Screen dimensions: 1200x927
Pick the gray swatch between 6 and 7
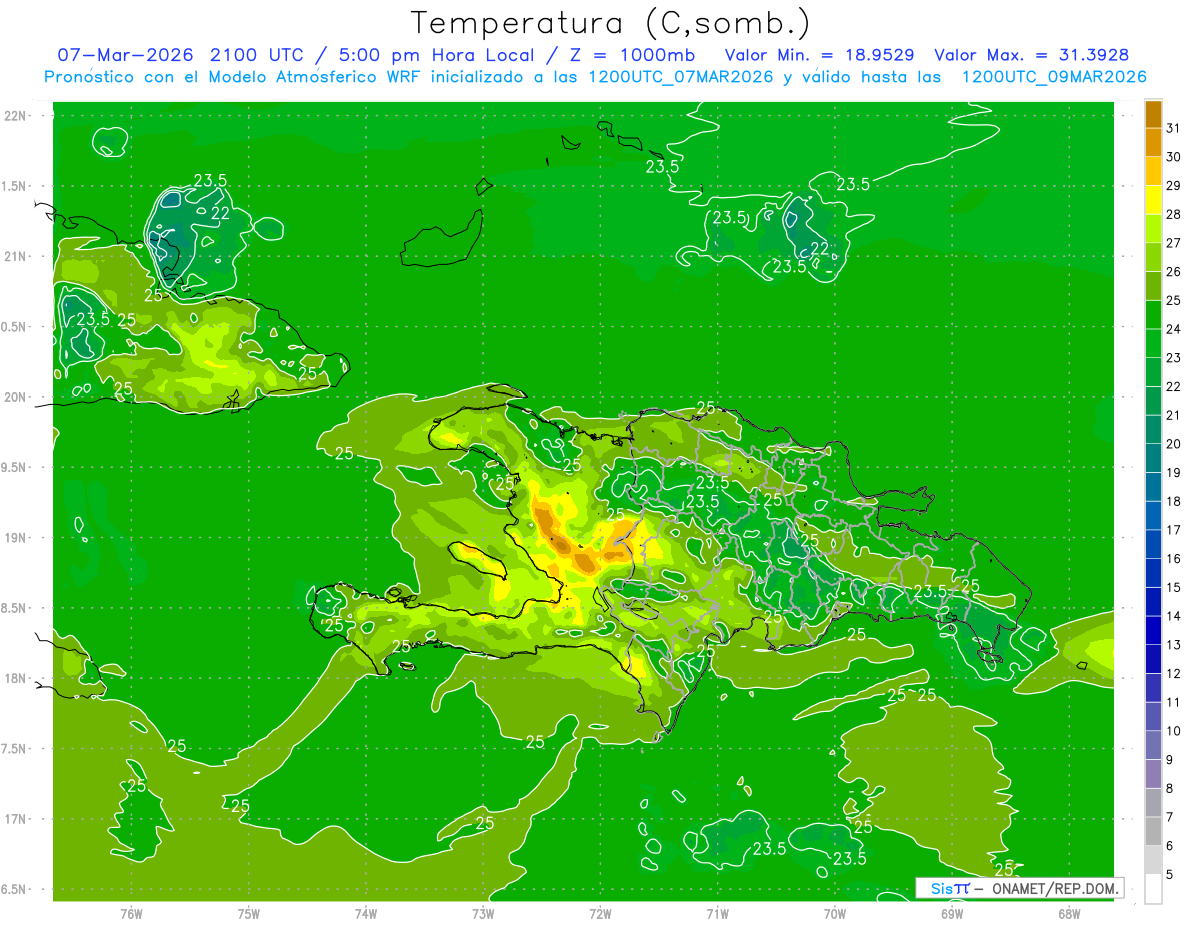1153,831
